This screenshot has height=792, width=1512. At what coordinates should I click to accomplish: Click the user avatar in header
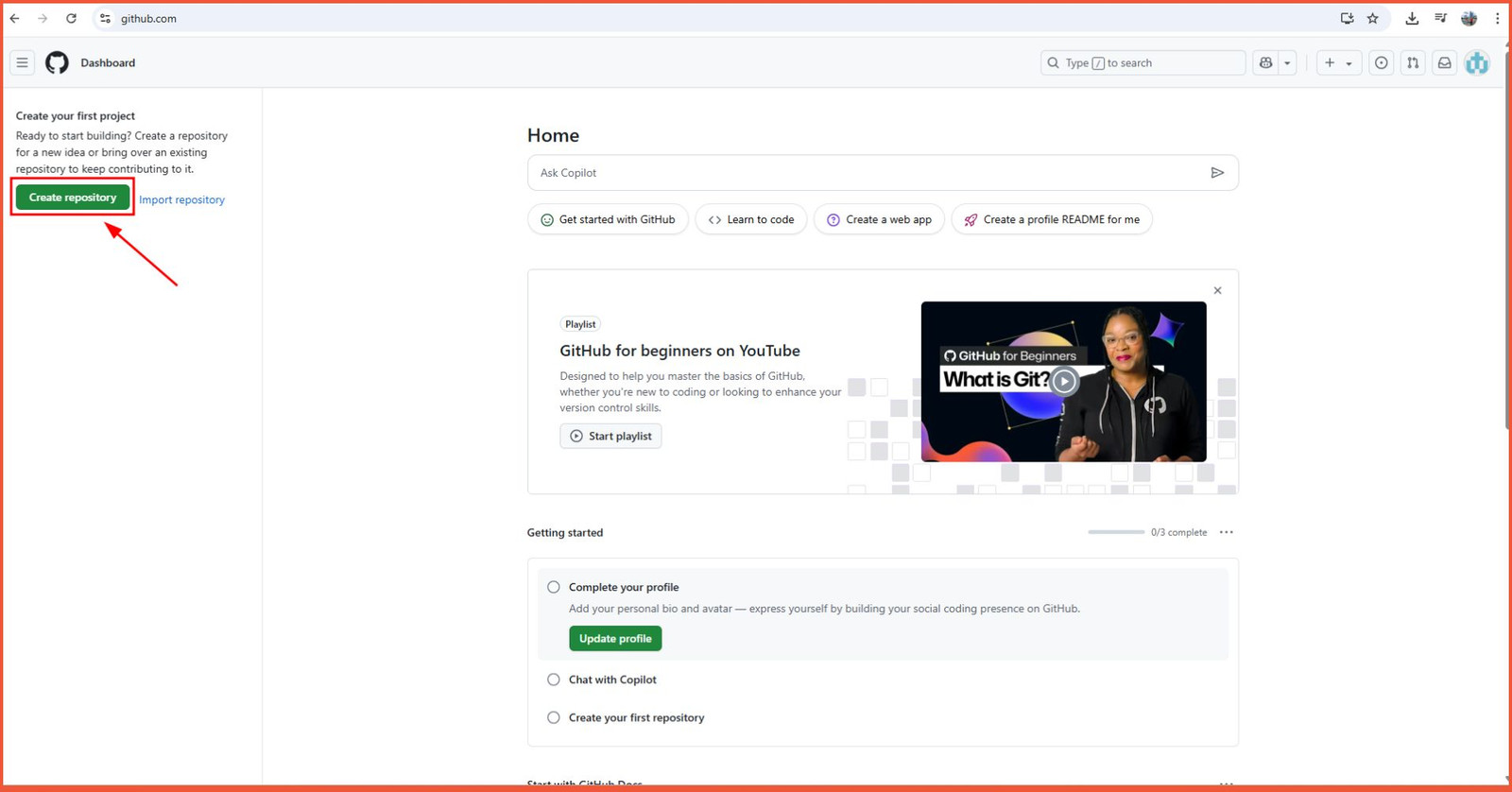click(1477, 62)
